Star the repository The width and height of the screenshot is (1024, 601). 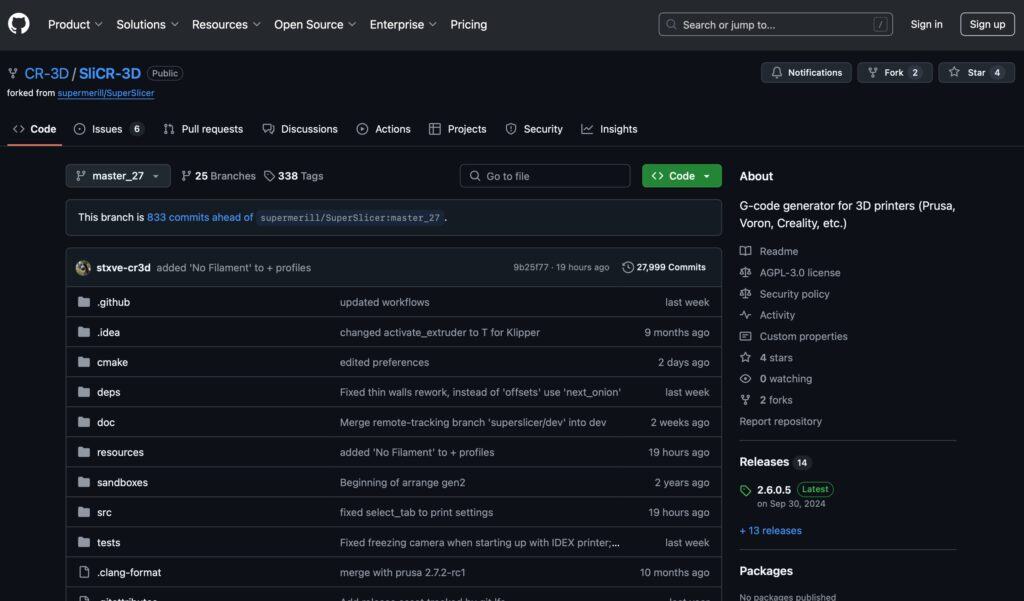pos(976,73)
